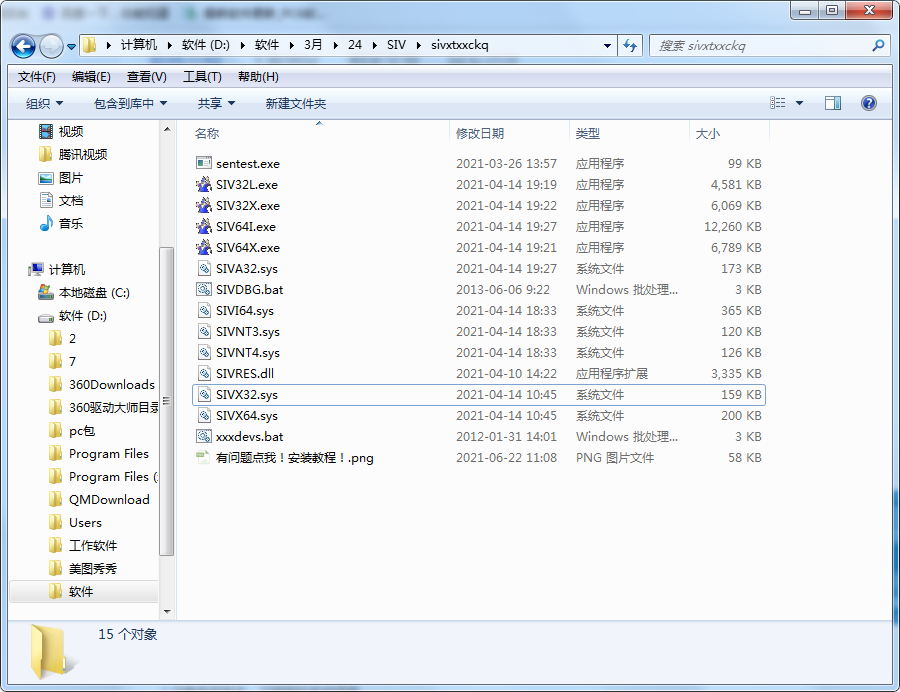The width and height of the screenshot is (900, 692).
Task: Click the back navigation arrow
Action: [24, 46]
